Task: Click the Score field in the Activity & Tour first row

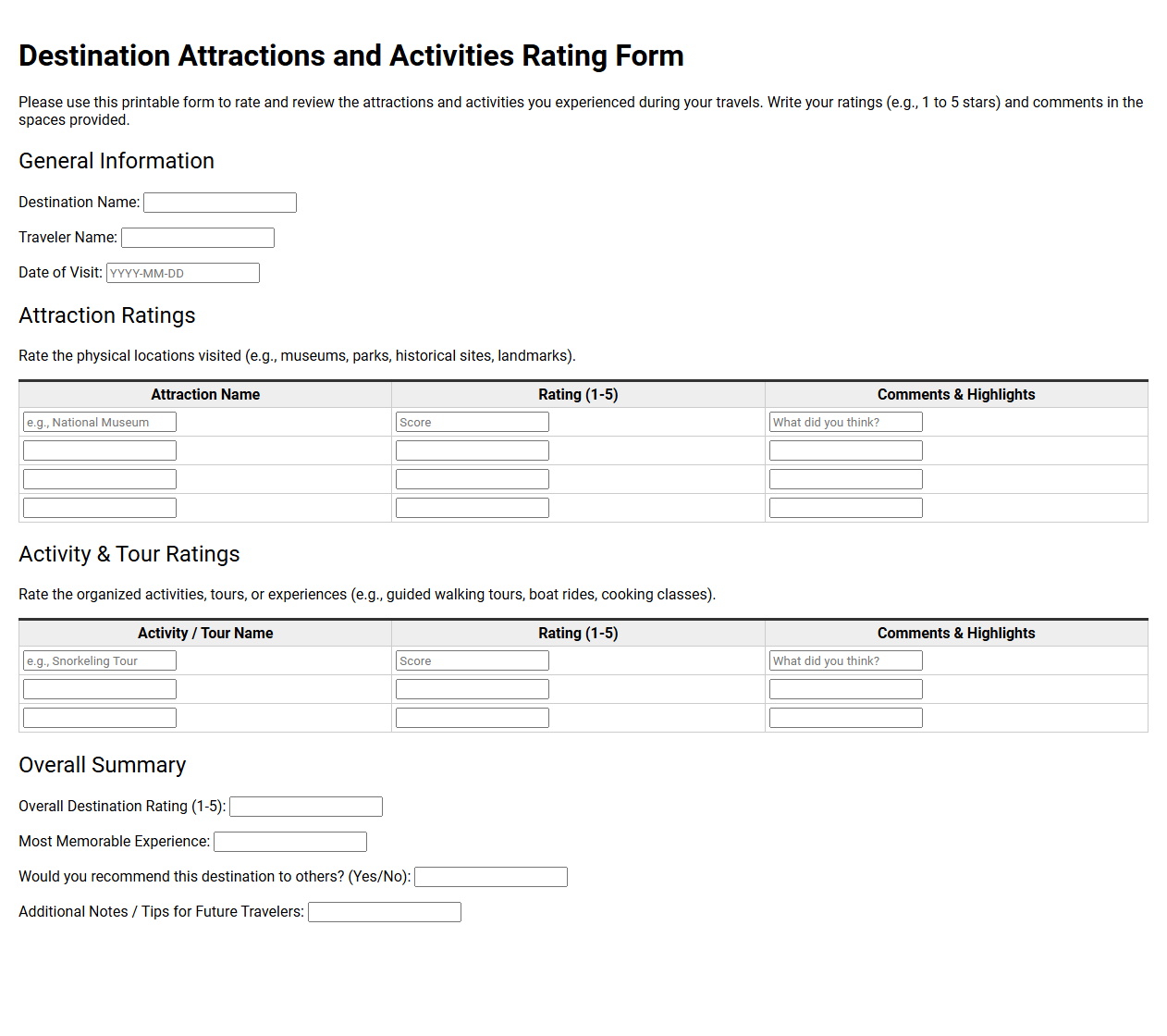Action: (x=473, y=660)
